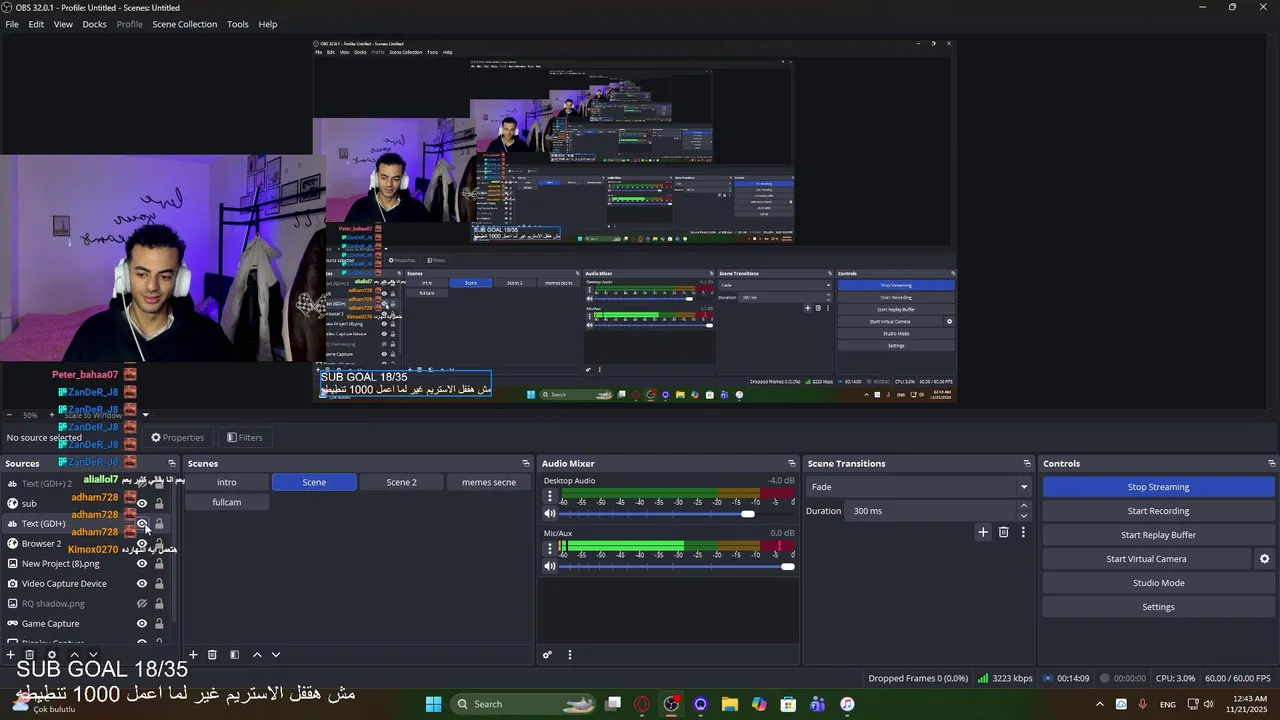Show the RQ shadow.png source
This screenshot has height=720, width=1280.
tap(142, 603)
